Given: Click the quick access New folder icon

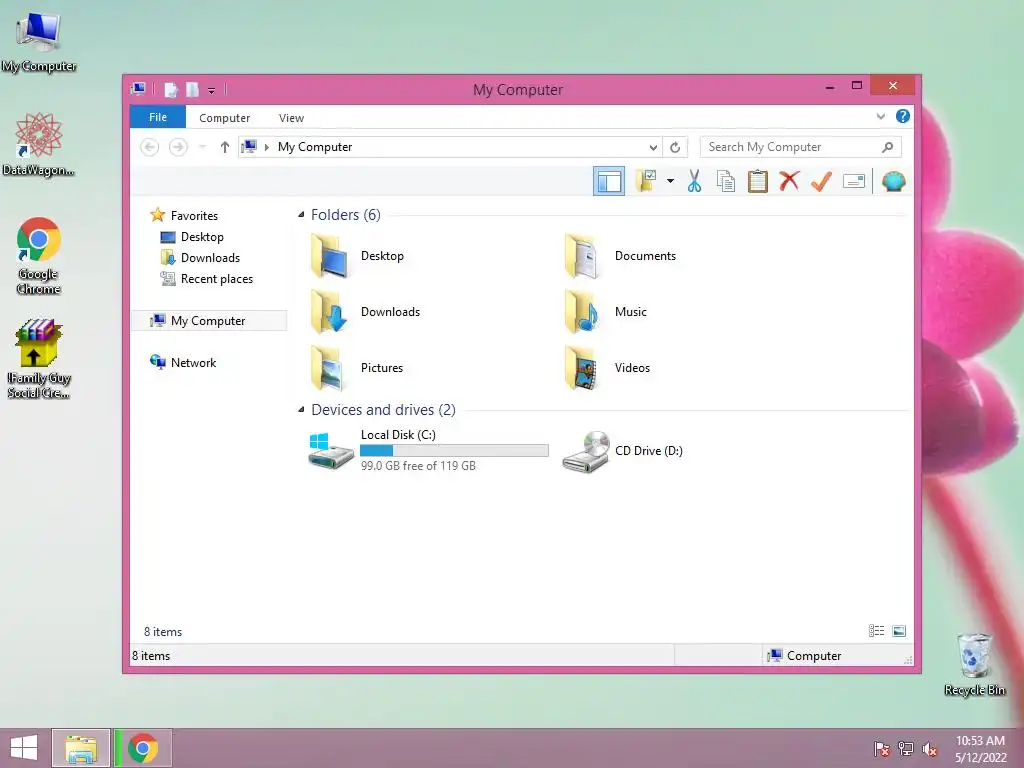Looking at the screenshot, I should coord(192,89).
